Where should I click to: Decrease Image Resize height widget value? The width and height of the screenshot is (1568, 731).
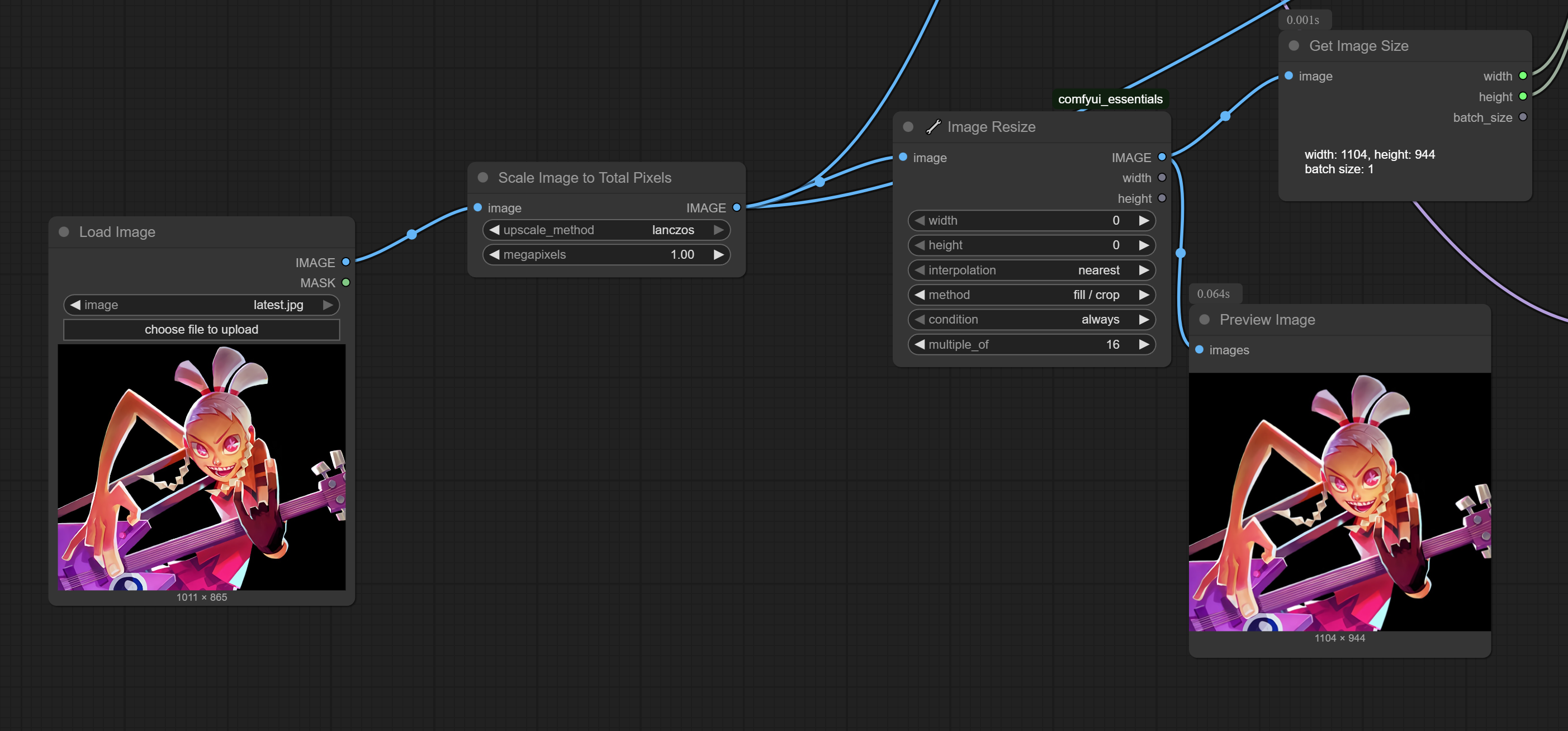[x=919, y=245]
